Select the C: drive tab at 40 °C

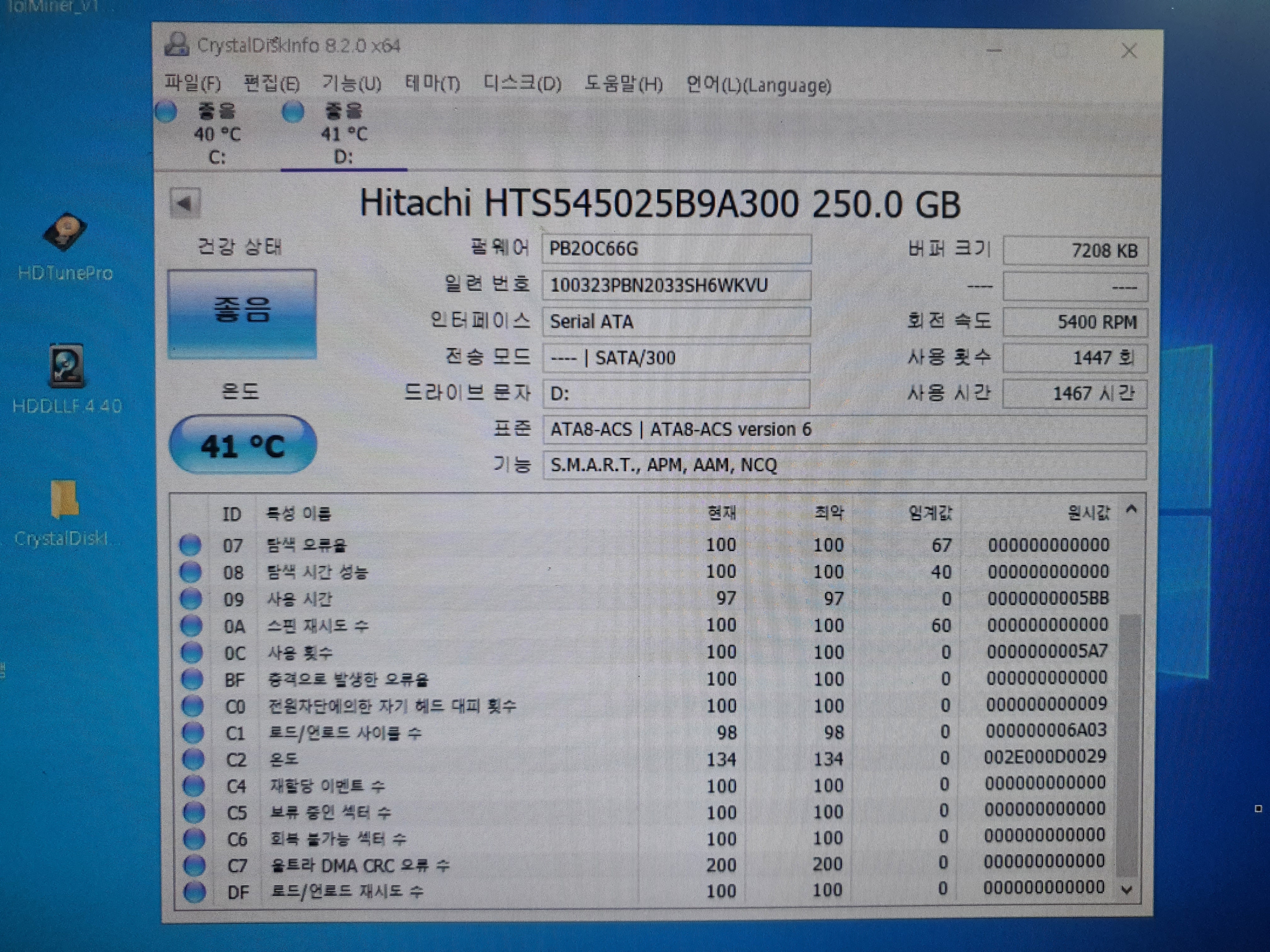pyautogui.click(x=216, y=134)
